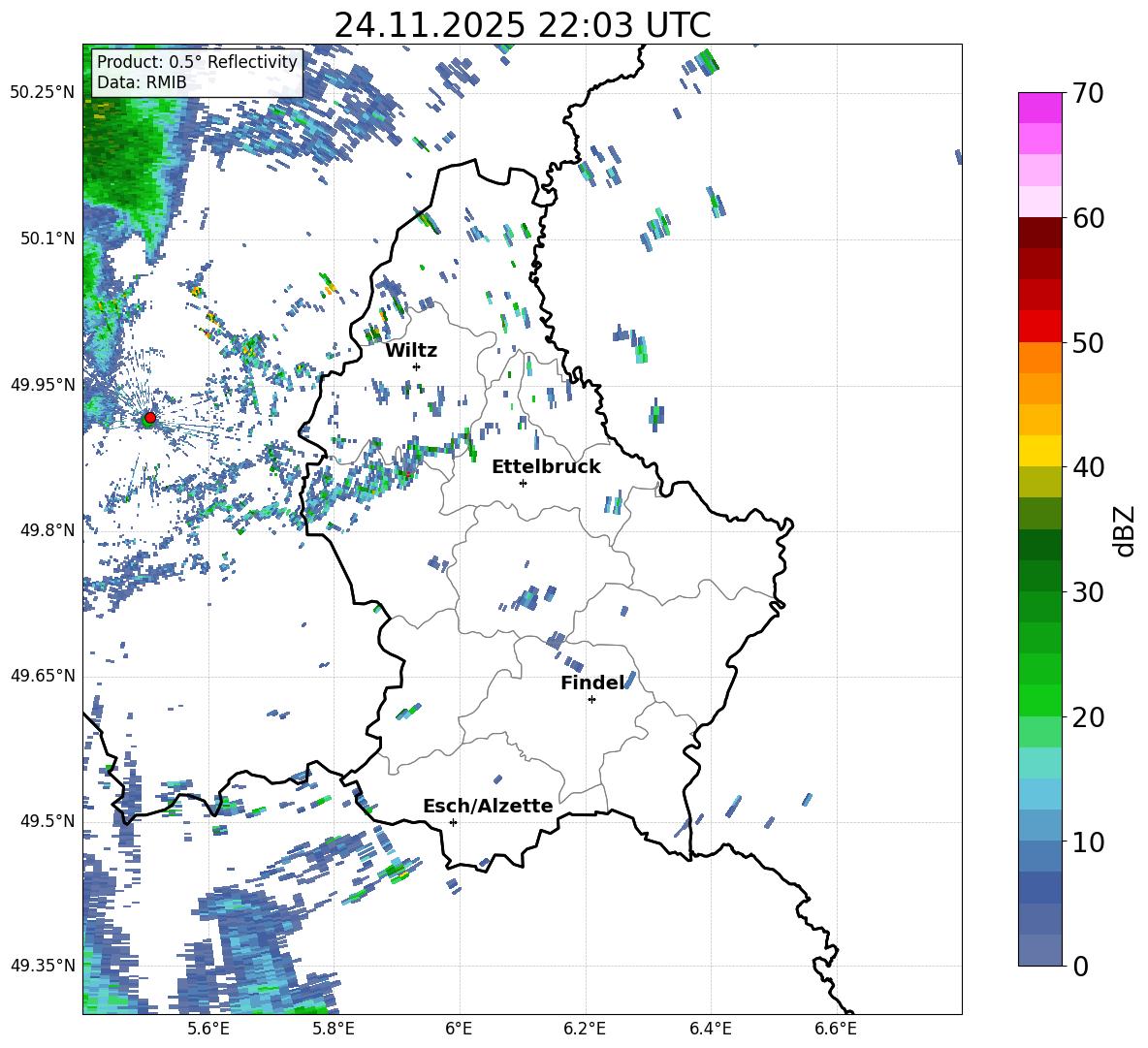Click the 50.25°N latitude label

coord(43,93)
